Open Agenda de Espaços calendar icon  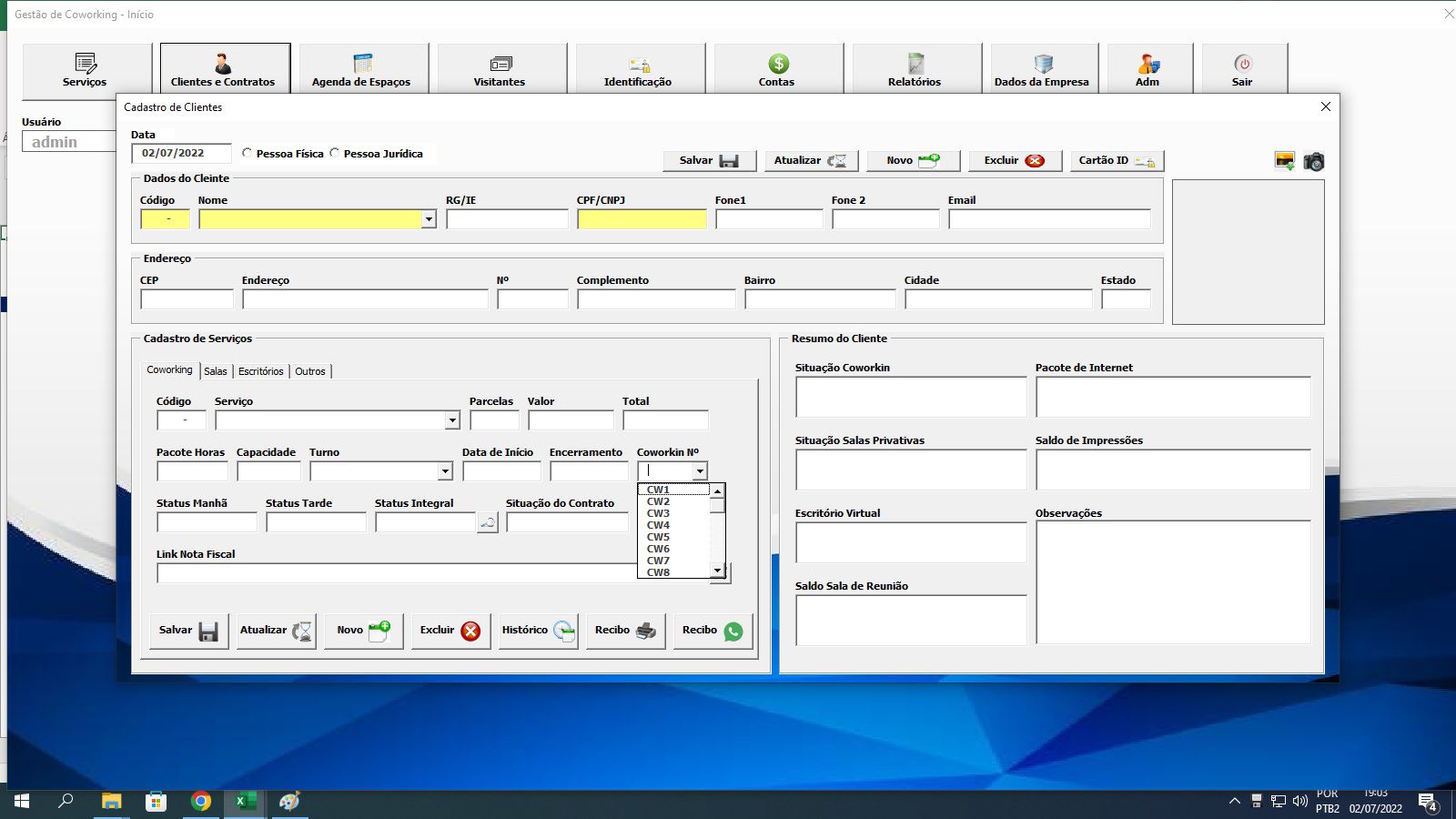362,64
